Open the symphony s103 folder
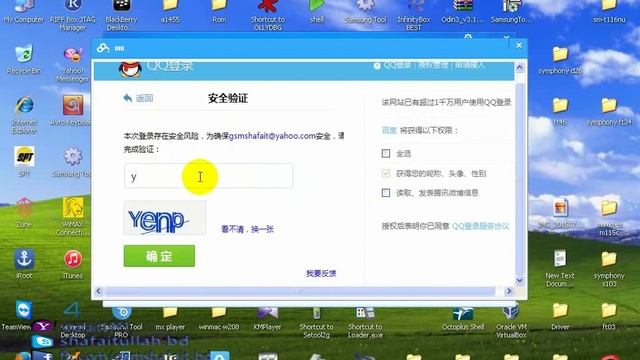This screenshot has width=640, height=360. point(609,269)
